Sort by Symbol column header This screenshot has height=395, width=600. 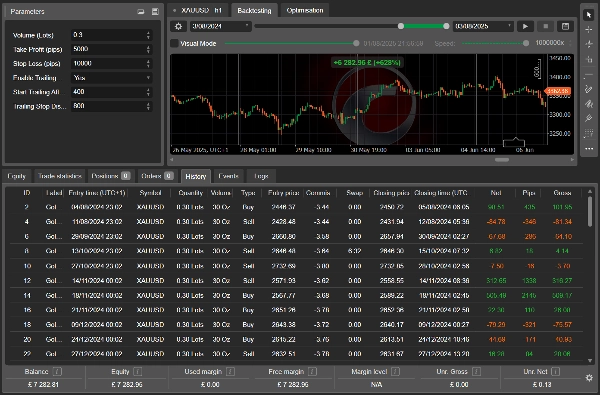150,193
